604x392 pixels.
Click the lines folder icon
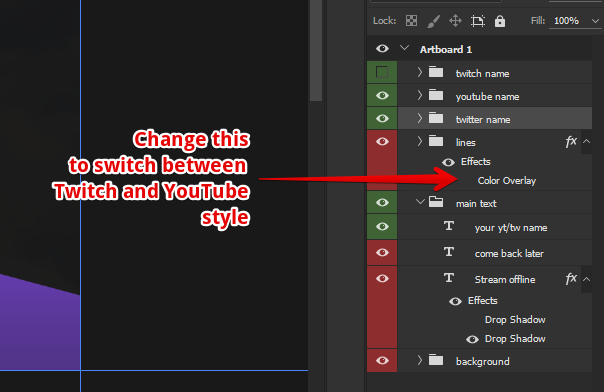[x=436, y=141]
